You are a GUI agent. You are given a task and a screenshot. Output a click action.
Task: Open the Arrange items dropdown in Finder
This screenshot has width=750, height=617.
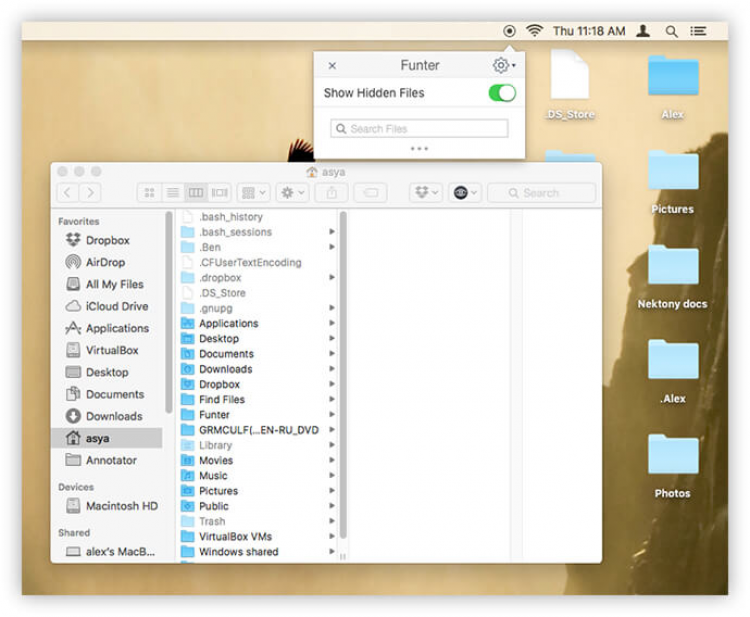pos(254,193)
